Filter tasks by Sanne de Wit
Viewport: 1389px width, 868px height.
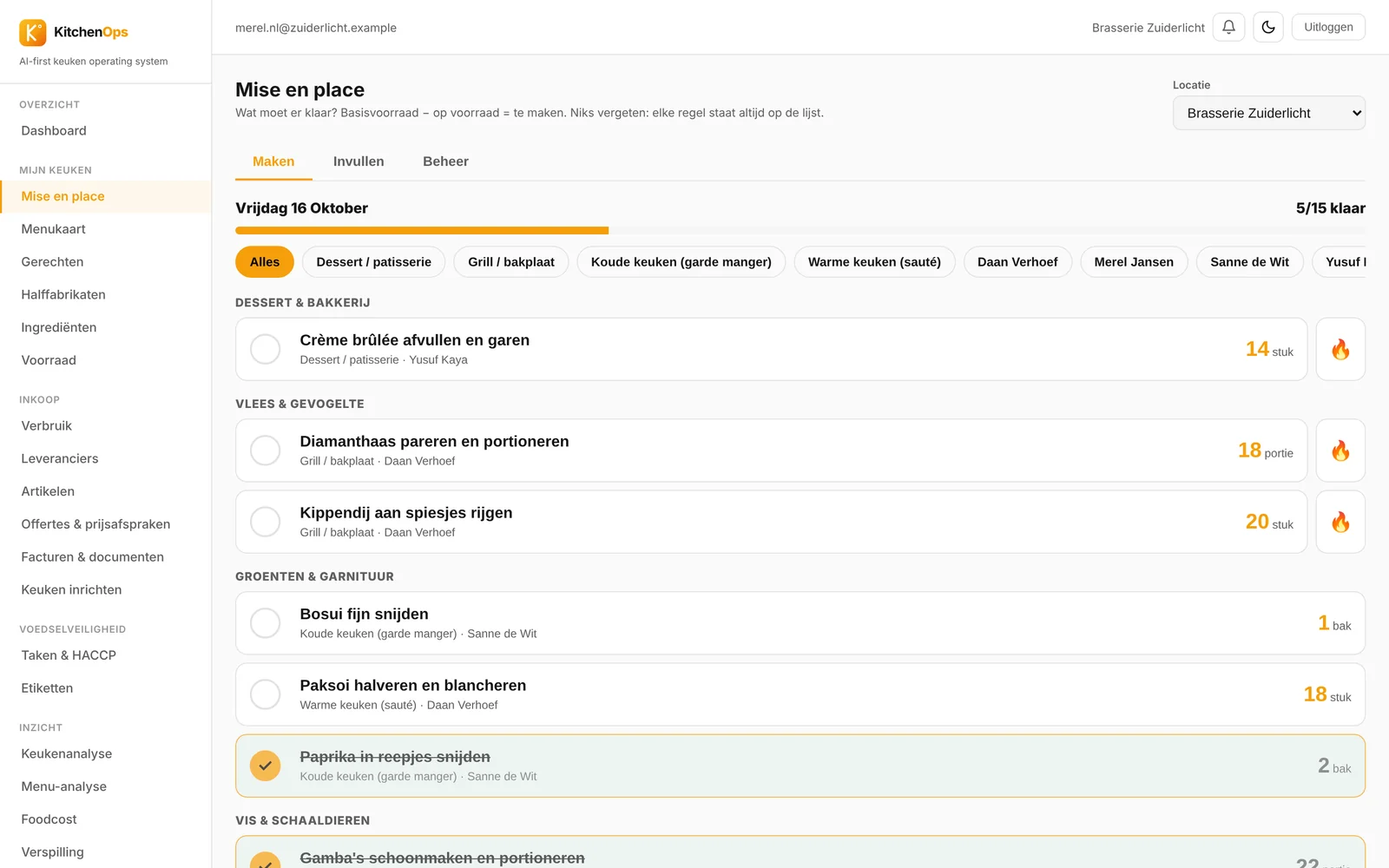point(1249,262)
